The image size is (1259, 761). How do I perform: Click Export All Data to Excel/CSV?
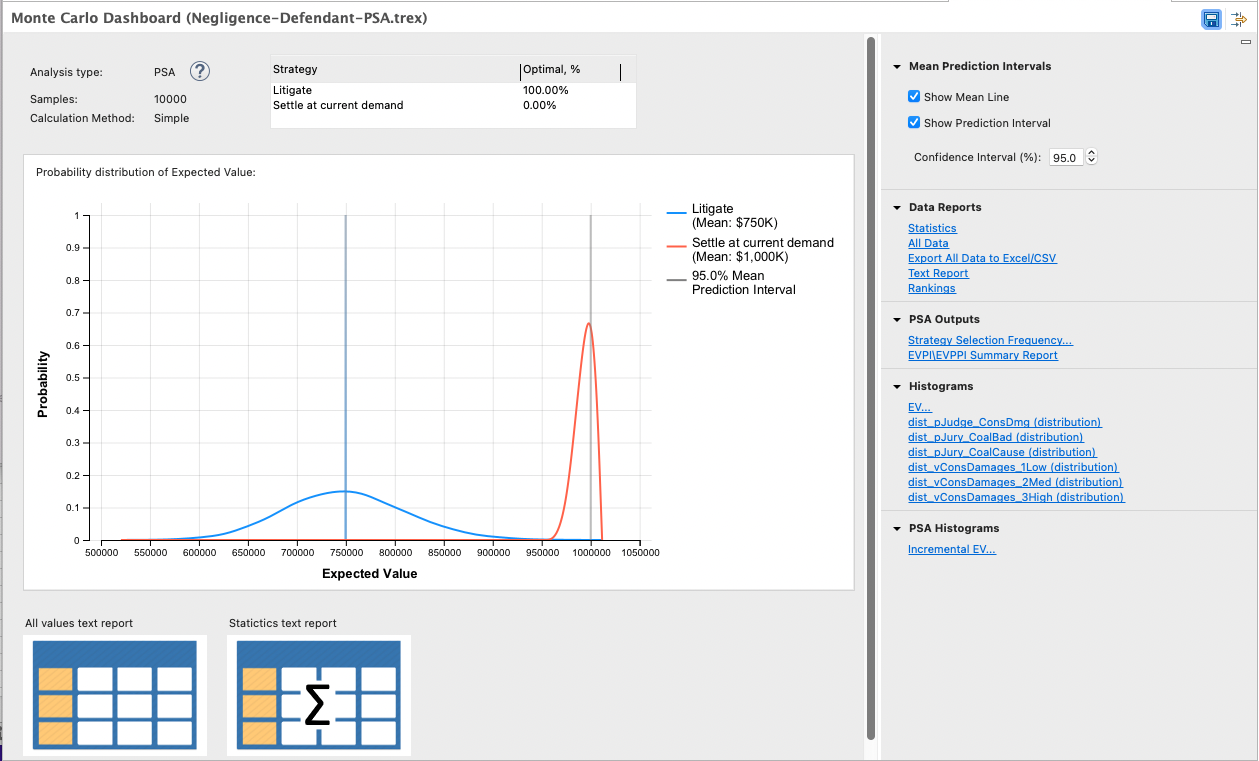coord(982,258)
